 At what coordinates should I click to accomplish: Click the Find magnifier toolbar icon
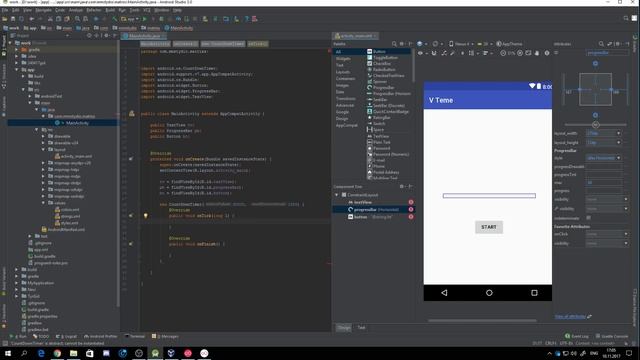[x=77, y=19]
